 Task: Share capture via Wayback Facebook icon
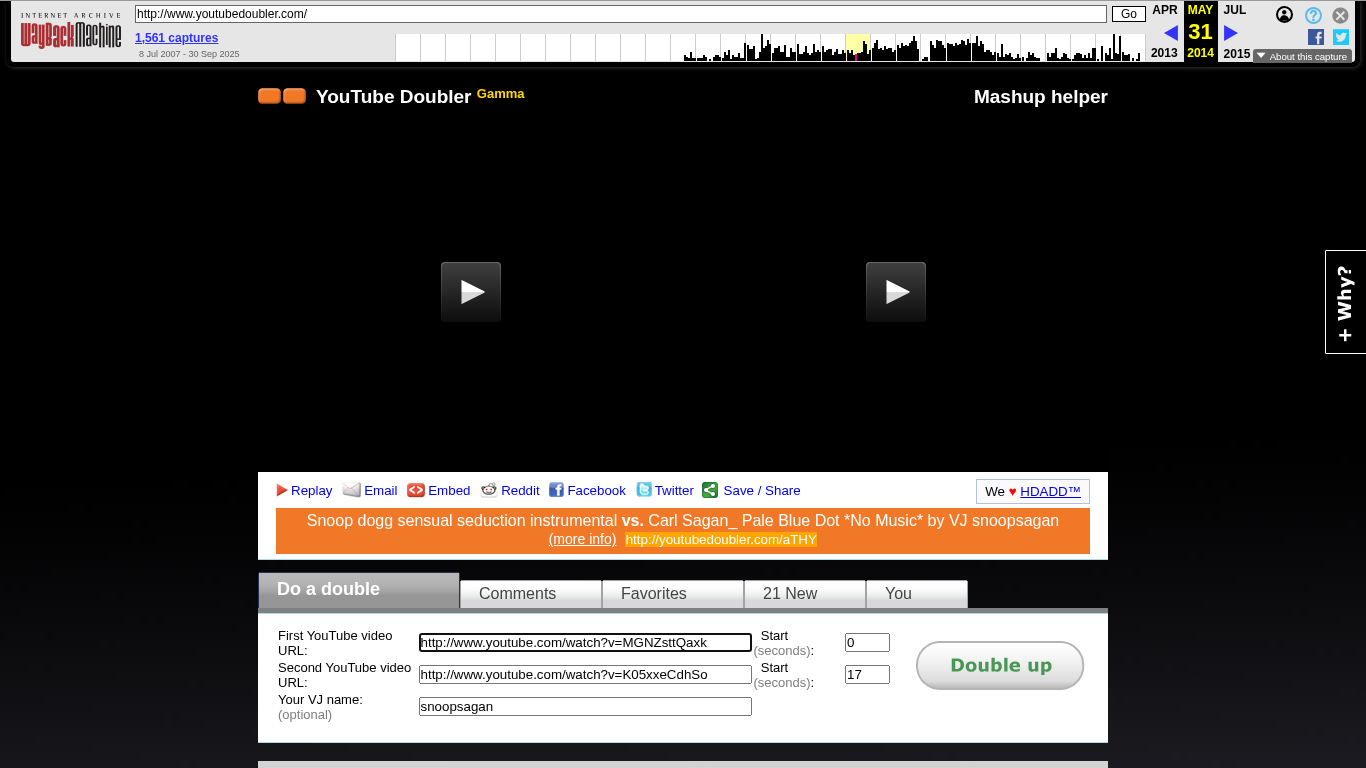[1316, 37]
